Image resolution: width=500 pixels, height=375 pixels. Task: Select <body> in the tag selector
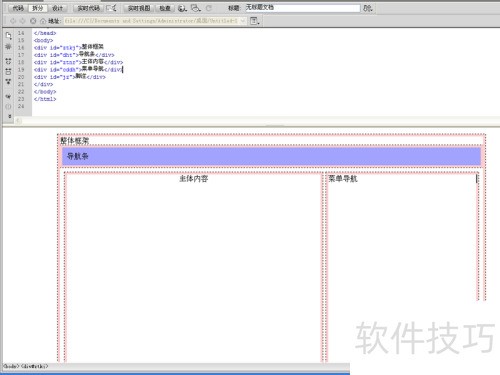(10, 366)
